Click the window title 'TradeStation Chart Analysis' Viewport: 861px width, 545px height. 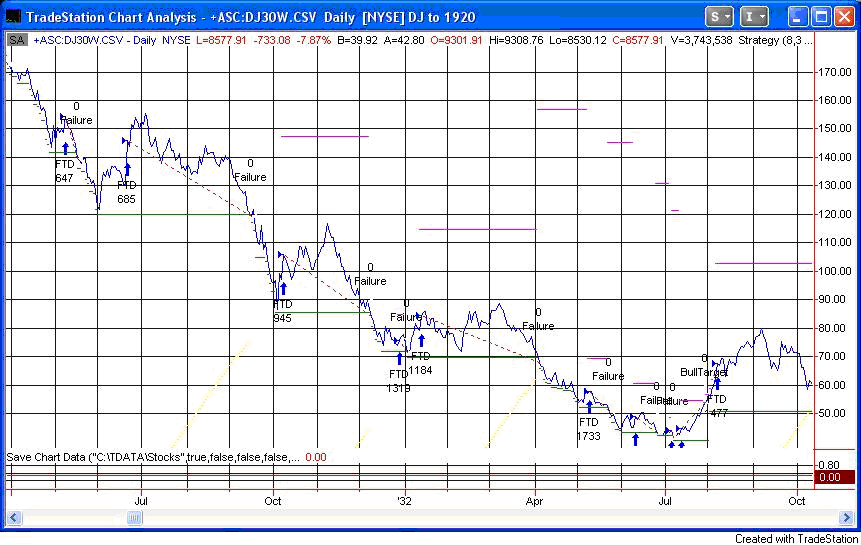coord(111,17)
